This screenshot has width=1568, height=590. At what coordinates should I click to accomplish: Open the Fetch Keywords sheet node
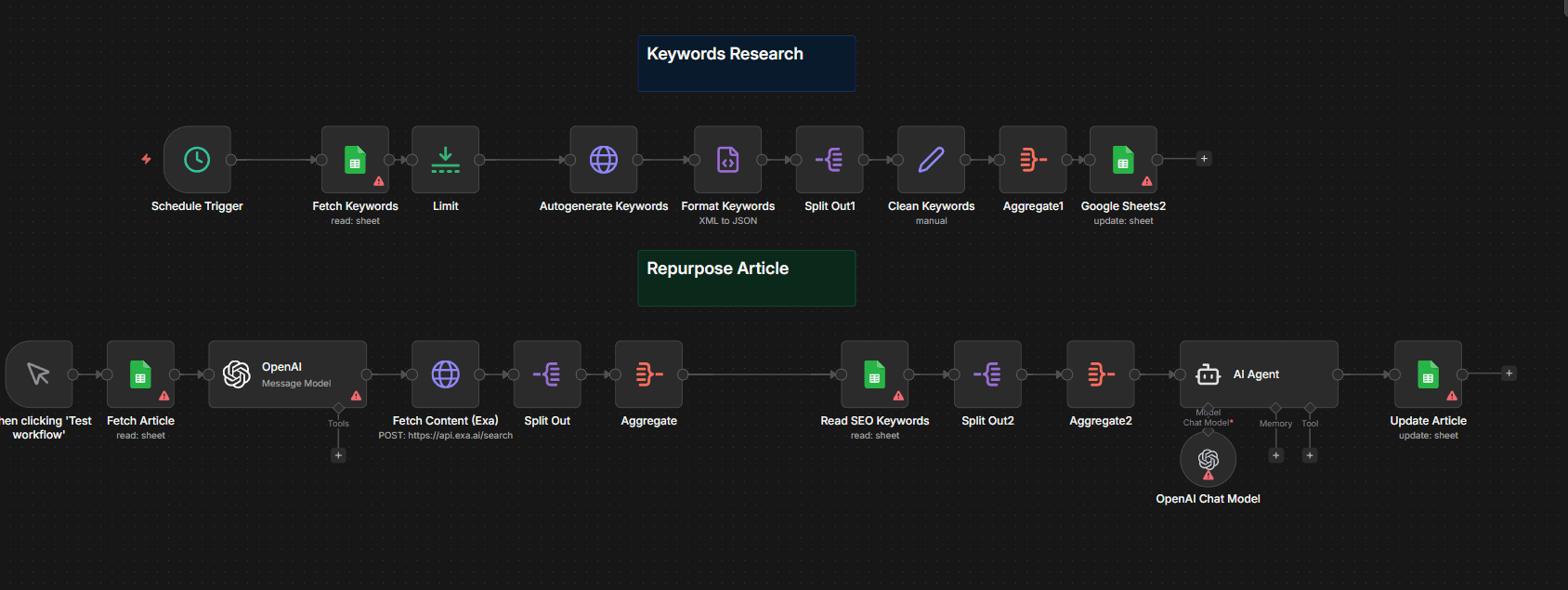(355, 160)
